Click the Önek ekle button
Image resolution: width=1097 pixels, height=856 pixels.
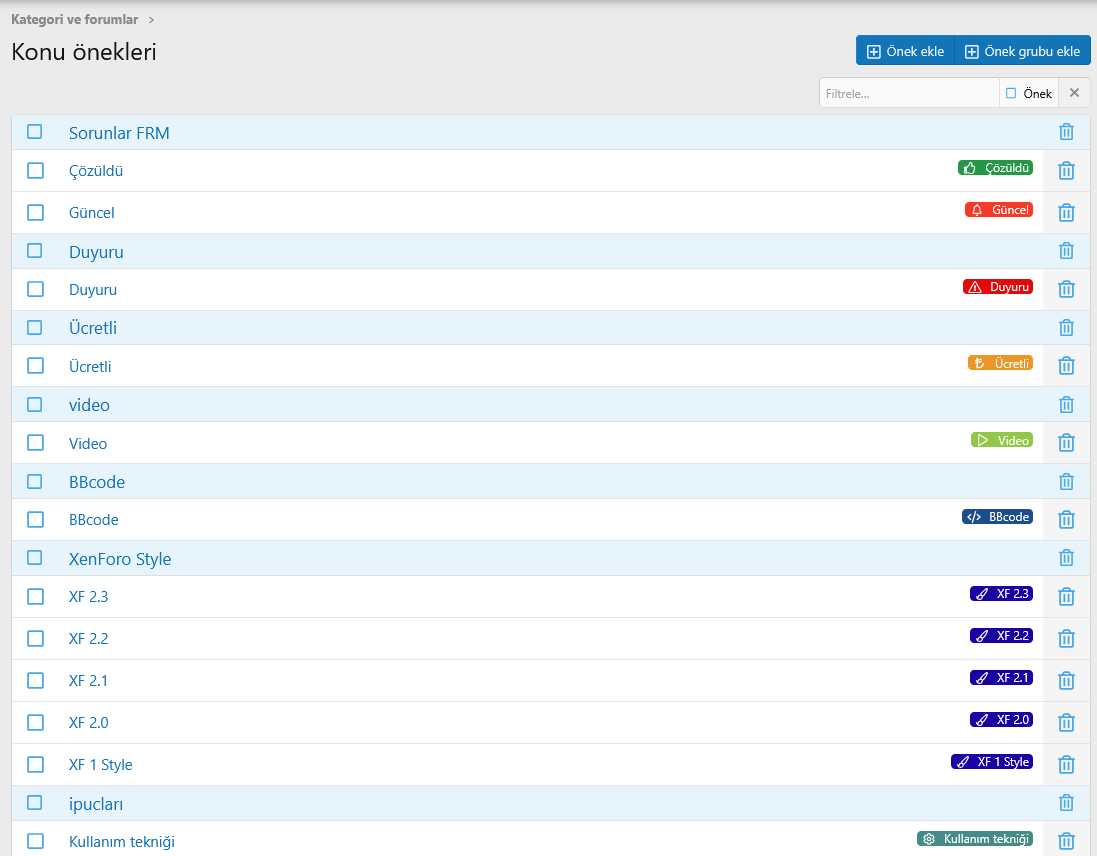[x=905, y=51]
